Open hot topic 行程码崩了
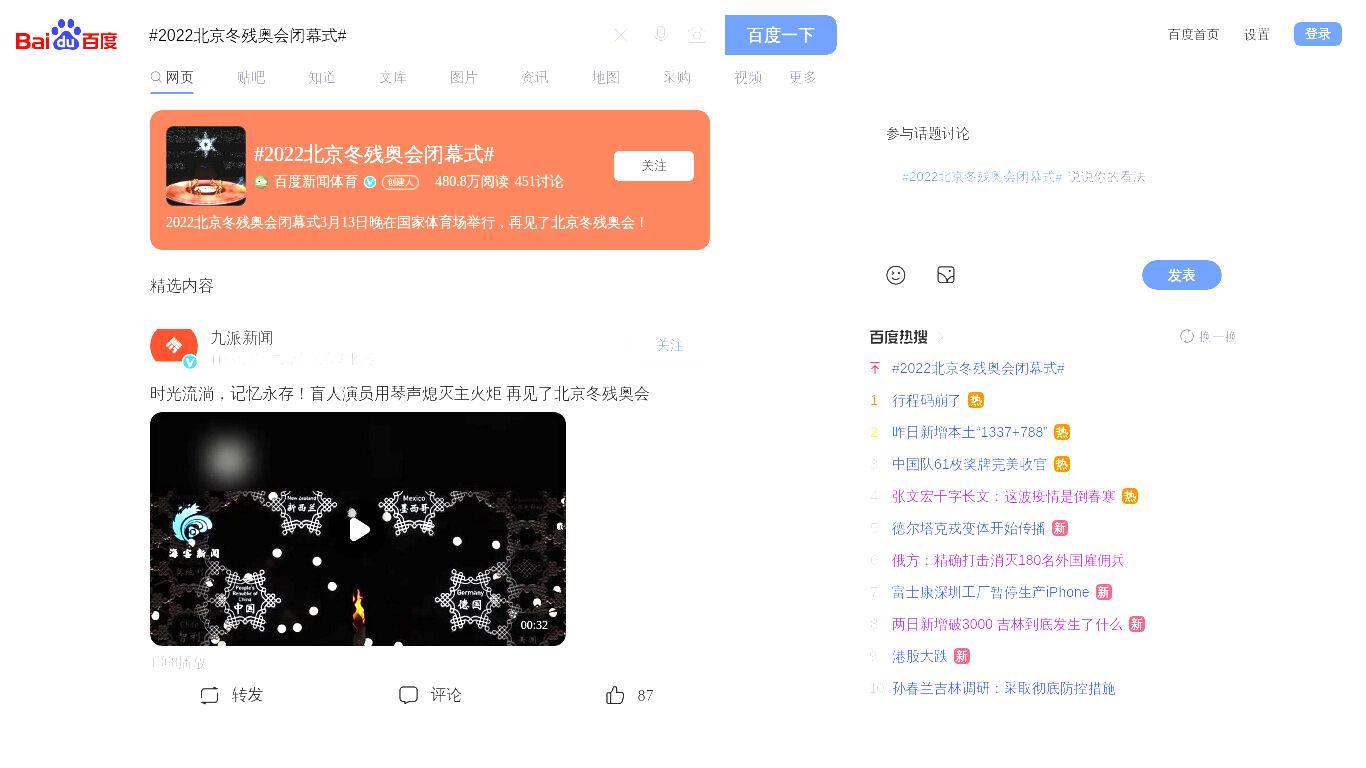1366x768 pixels. click(926, 400)
